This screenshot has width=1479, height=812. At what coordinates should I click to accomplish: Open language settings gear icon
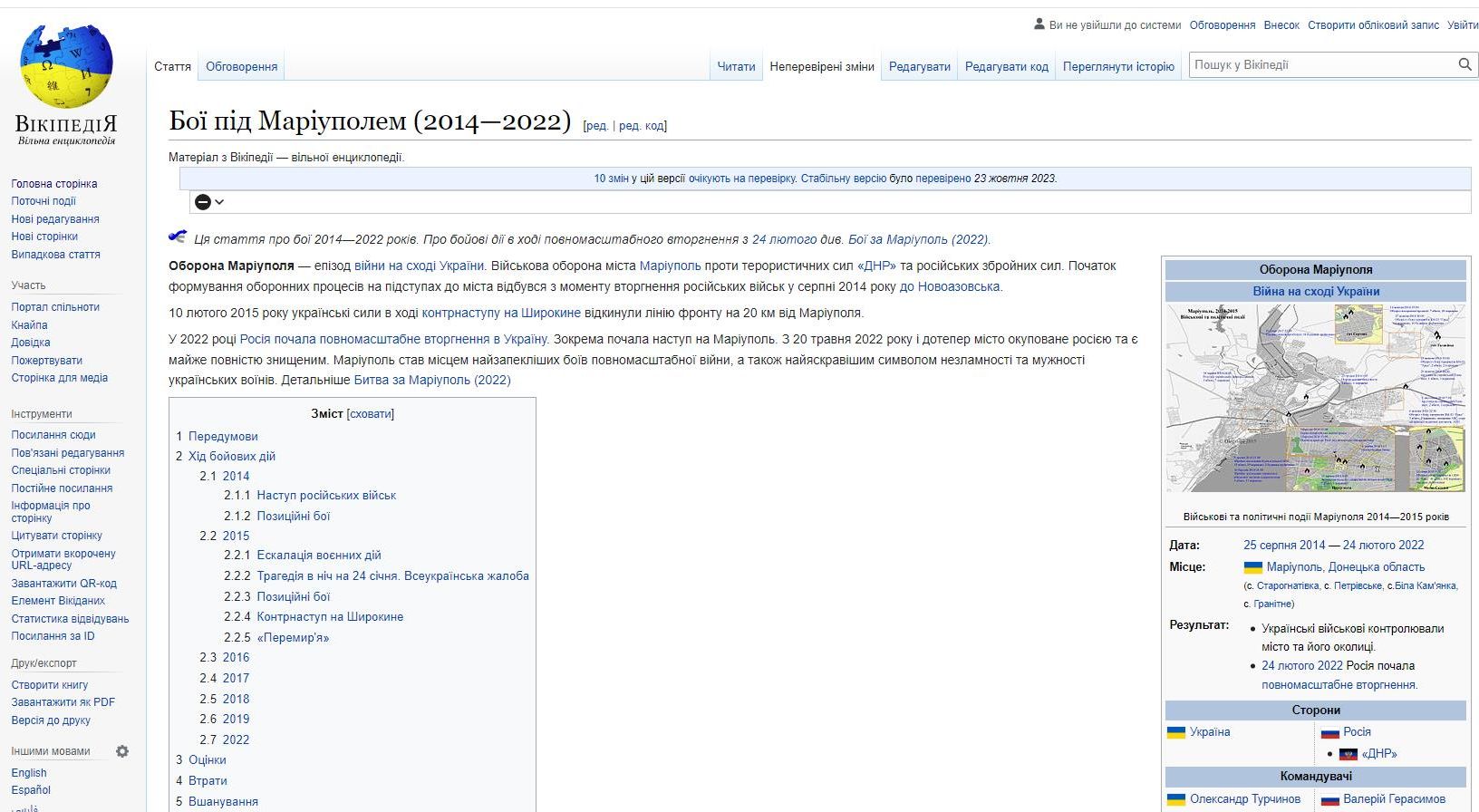[x=122, y=751]
